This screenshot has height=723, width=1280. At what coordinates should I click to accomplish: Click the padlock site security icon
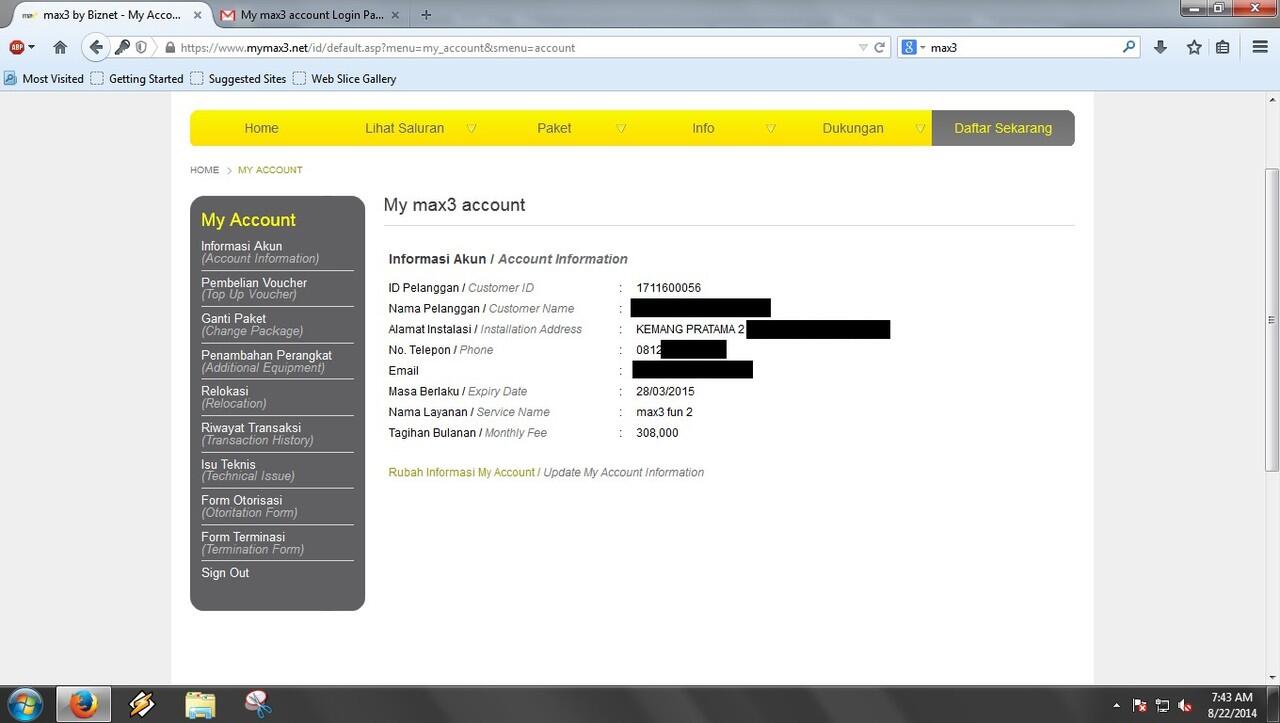pos(170,47)
